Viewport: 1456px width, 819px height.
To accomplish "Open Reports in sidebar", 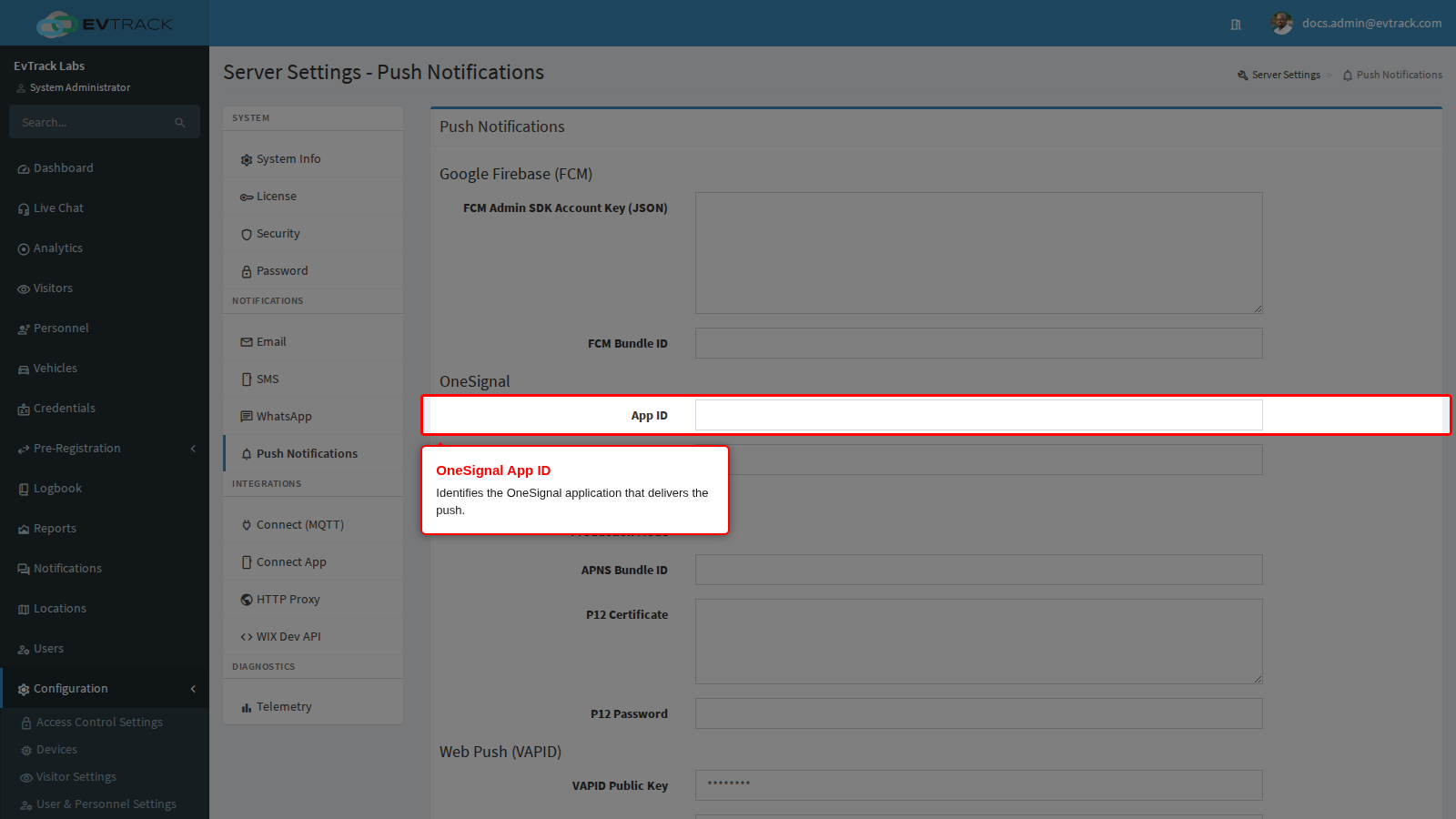I will tap(105, 529).
